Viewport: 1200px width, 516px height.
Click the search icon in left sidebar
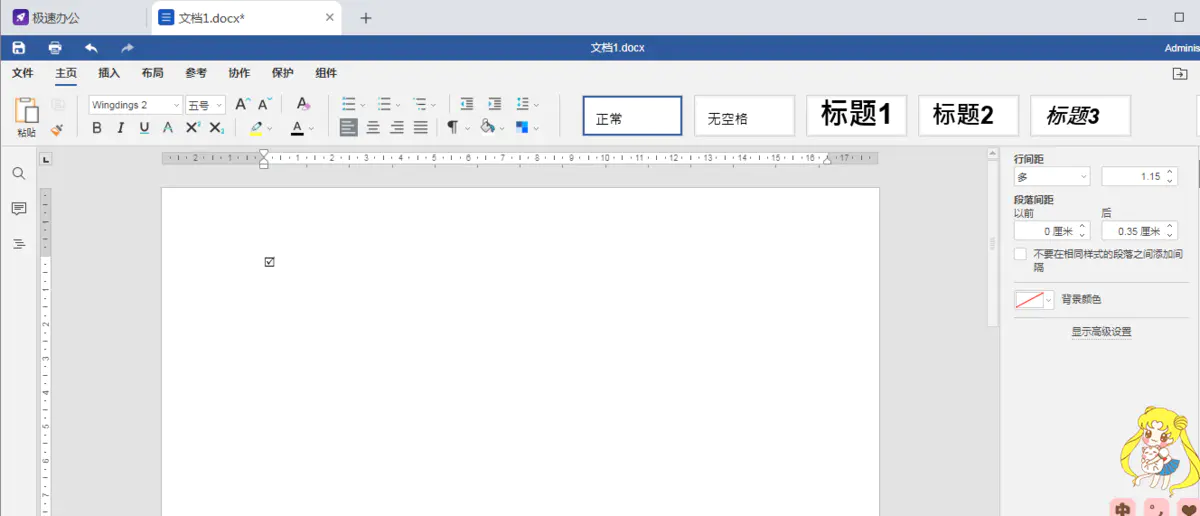[x=18, y=173]
